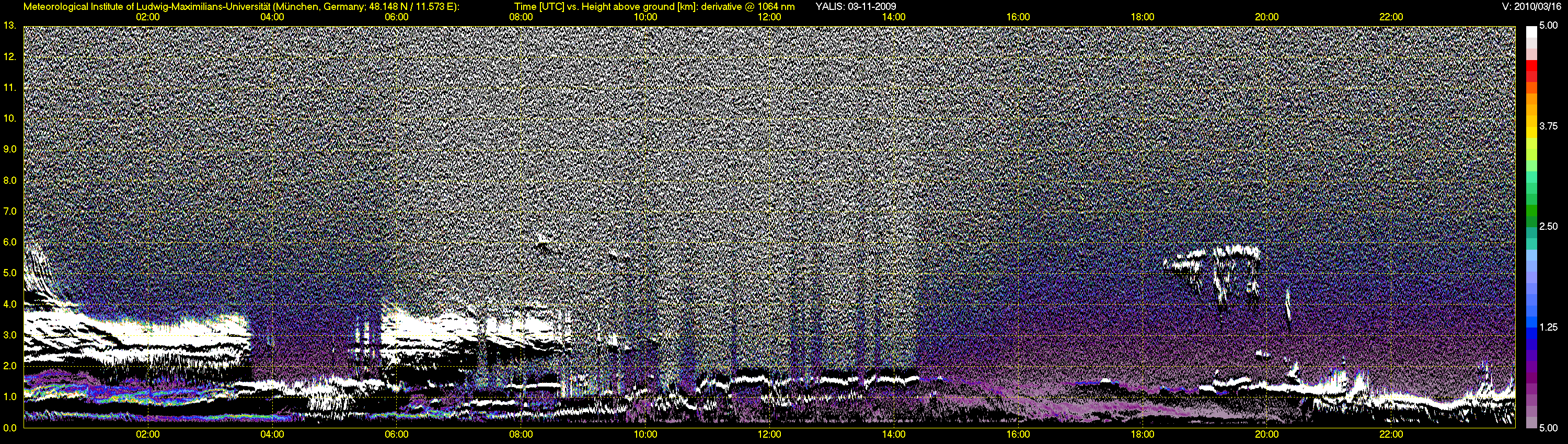Click the '2.50' color scale label
1568x444 pixels.
pyautogui.click(x=1549, y=226)
